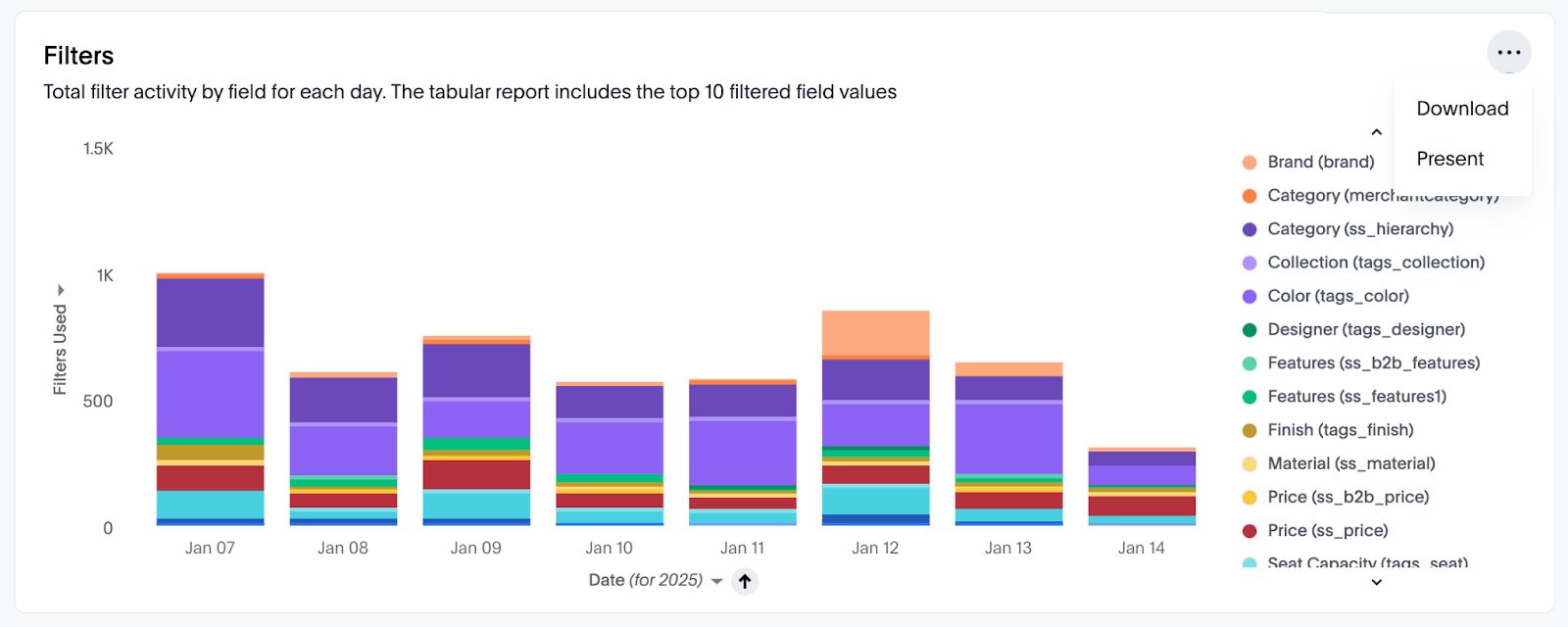
Task: Click Designer (tags_designer) legend dot
Action: pos(1249,330)
